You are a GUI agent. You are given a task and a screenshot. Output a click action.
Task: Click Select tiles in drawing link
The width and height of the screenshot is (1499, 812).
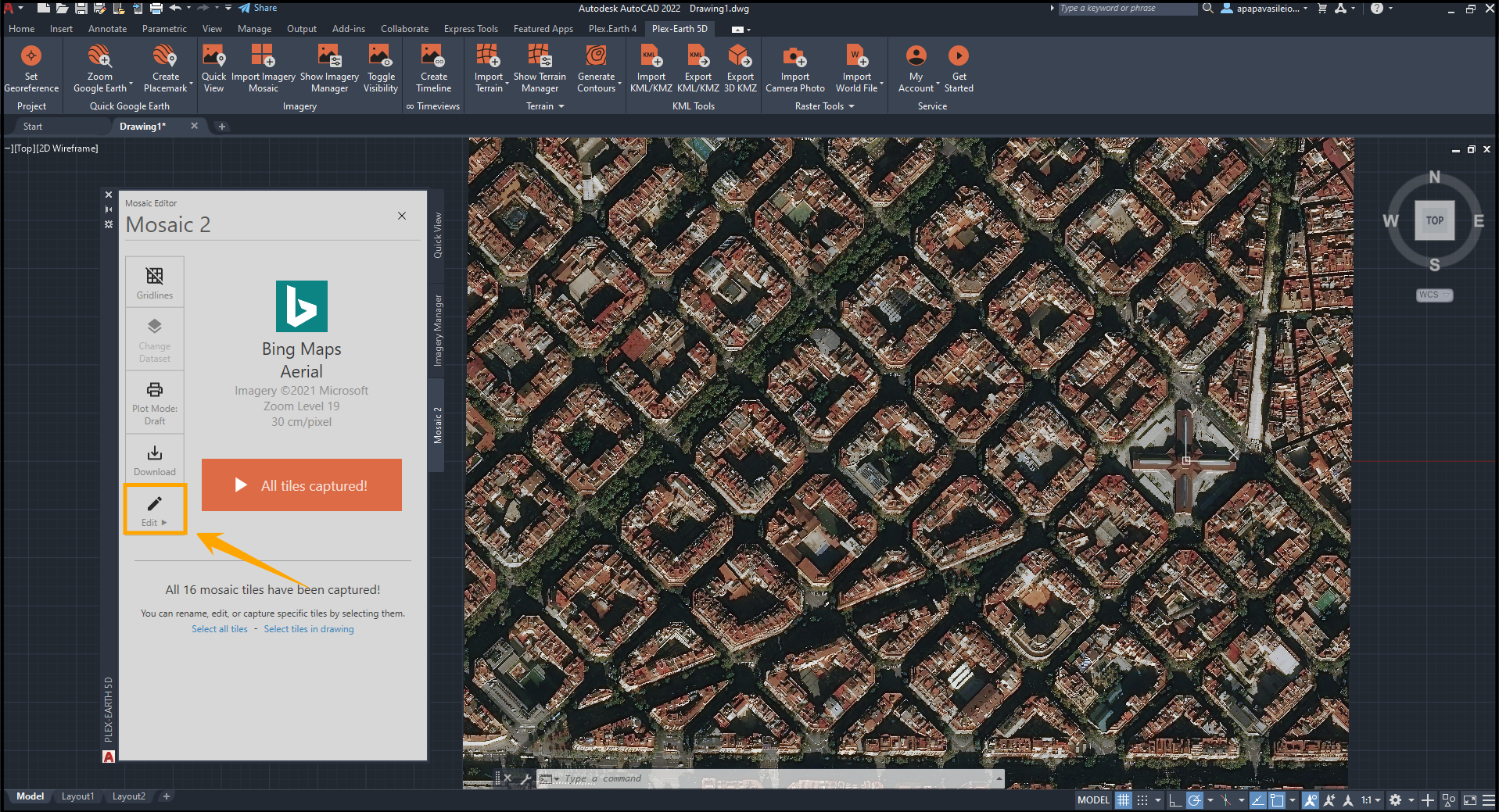(309, 629)
